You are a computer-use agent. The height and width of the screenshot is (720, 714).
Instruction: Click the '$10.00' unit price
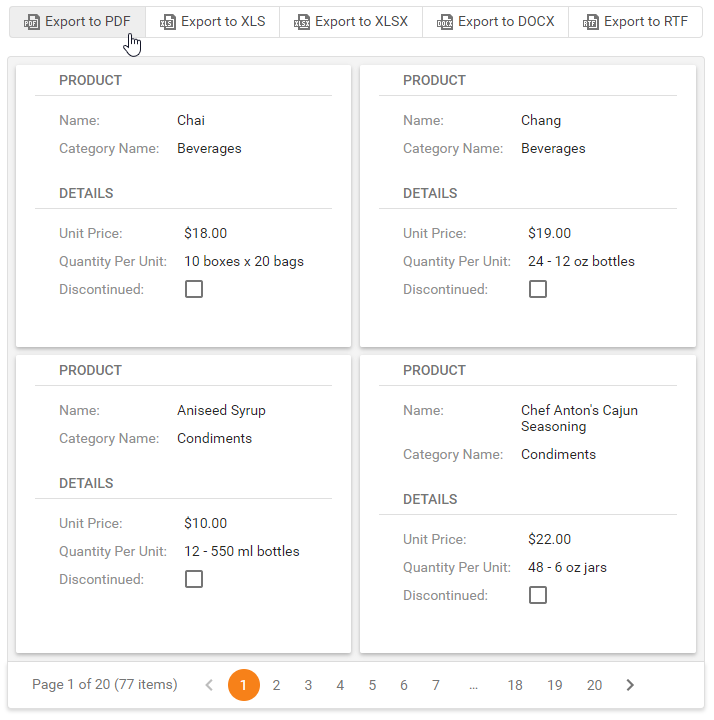point(205,523)
